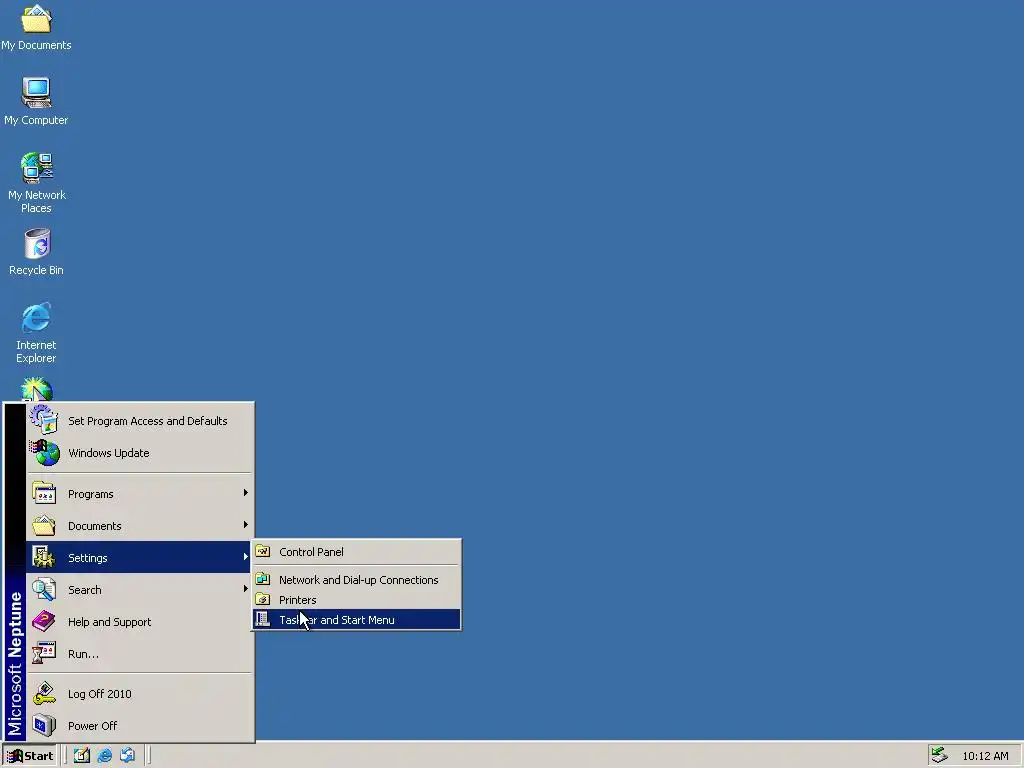Select Run... from the Start menu
The height and width of the screenshot is (768, 1024).
point(138,654)
